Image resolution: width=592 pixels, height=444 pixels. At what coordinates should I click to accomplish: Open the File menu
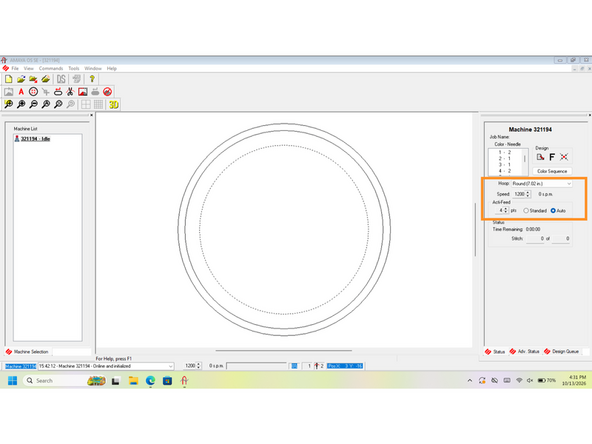pos(15,68)
